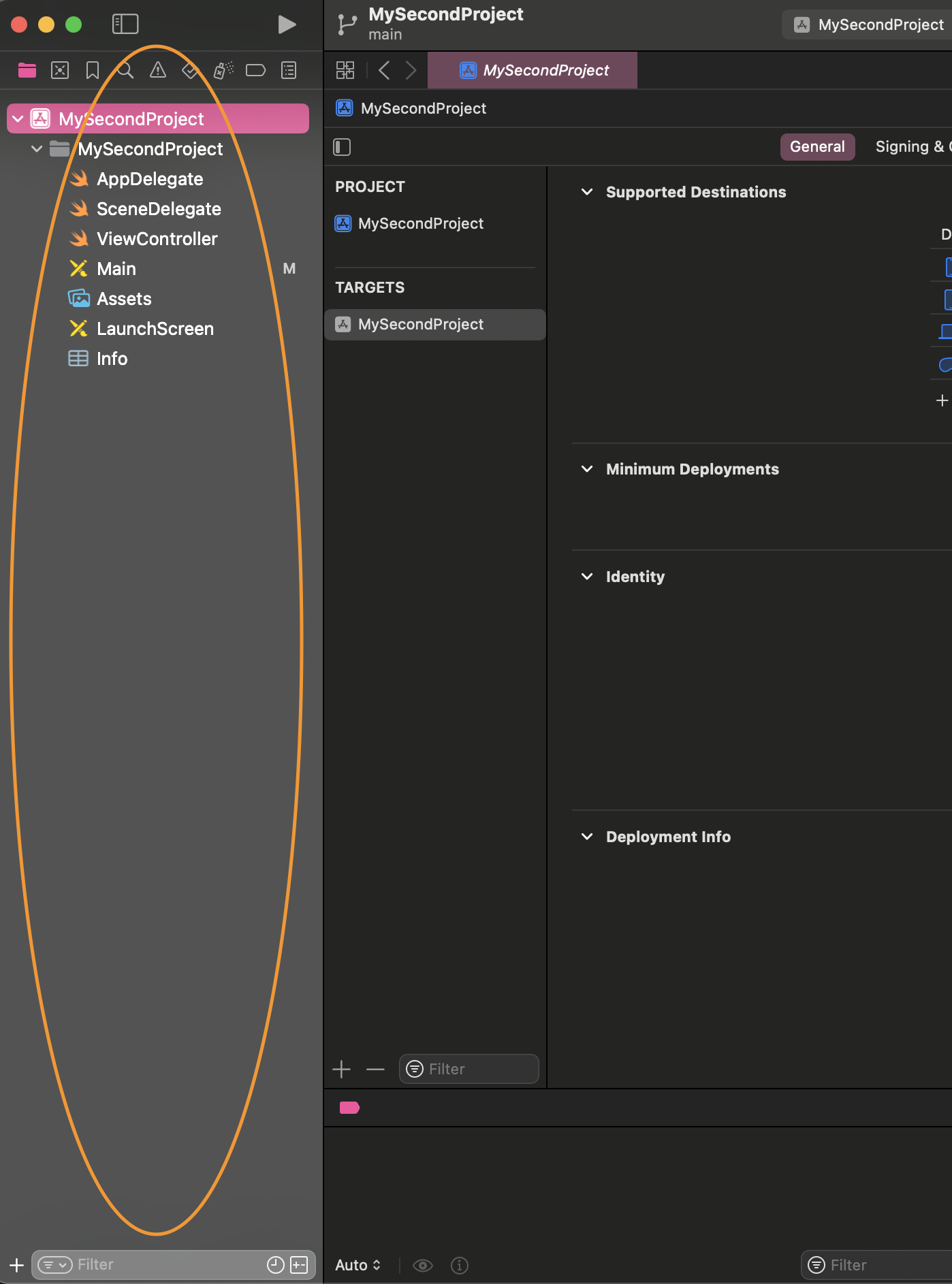Add new file with navigator plus
This screenshot has height=1284, width=952.
17,1265
